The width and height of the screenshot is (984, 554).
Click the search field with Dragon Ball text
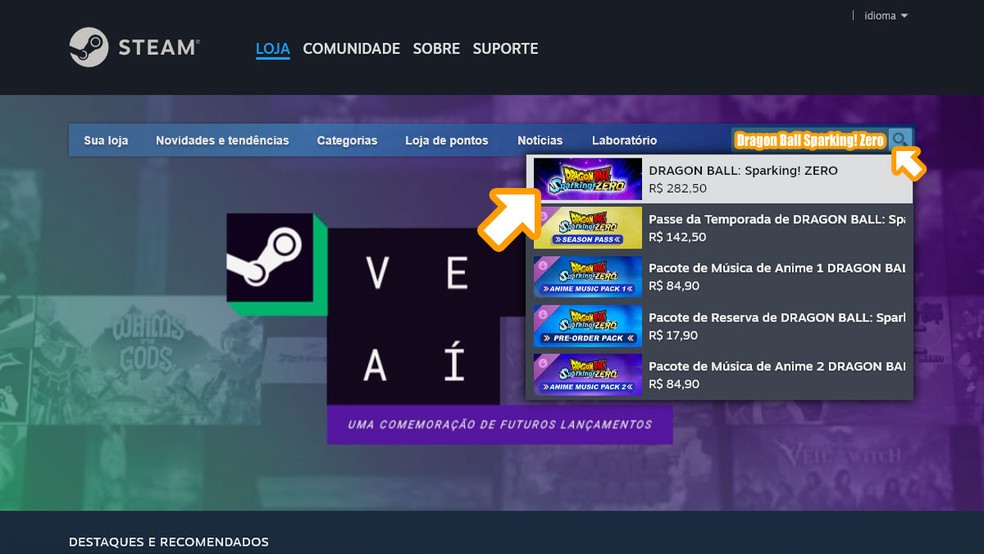810,140
